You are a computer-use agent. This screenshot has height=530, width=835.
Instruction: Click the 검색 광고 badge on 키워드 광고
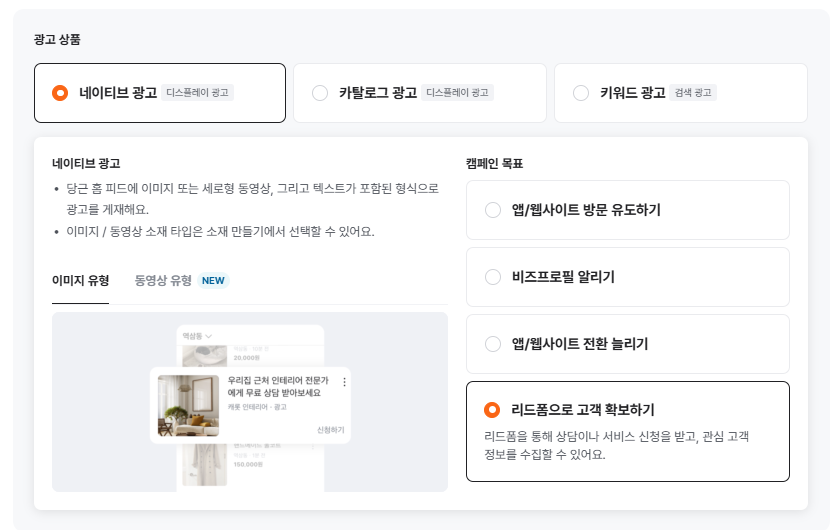(692, 93)
